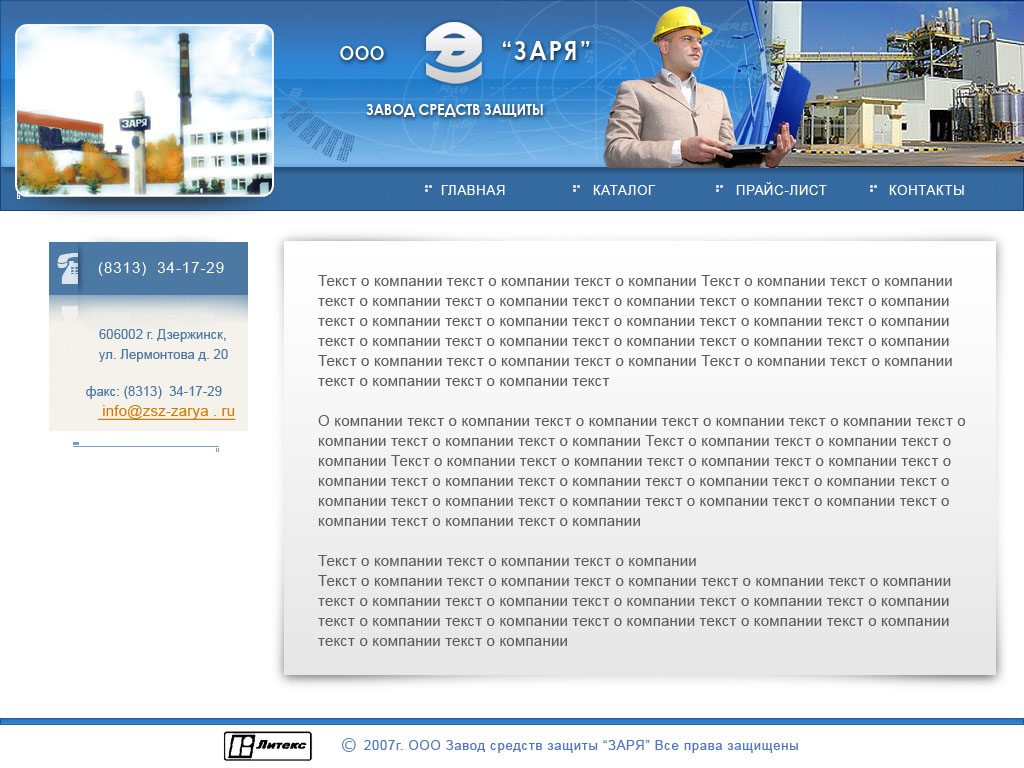The height and width of the screenshot is (768, 1024).
Task: Go to the КАТАЛОГ page
Action: (x=623, y=190)
